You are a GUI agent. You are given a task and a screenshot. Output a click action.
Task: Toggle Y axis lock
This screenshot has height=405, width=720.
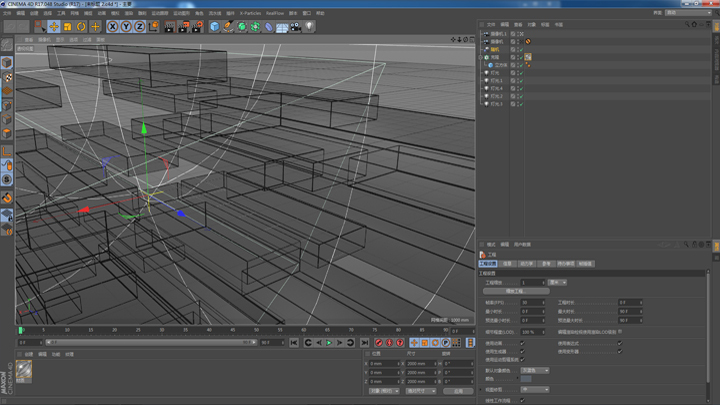[x=126, y=27]
